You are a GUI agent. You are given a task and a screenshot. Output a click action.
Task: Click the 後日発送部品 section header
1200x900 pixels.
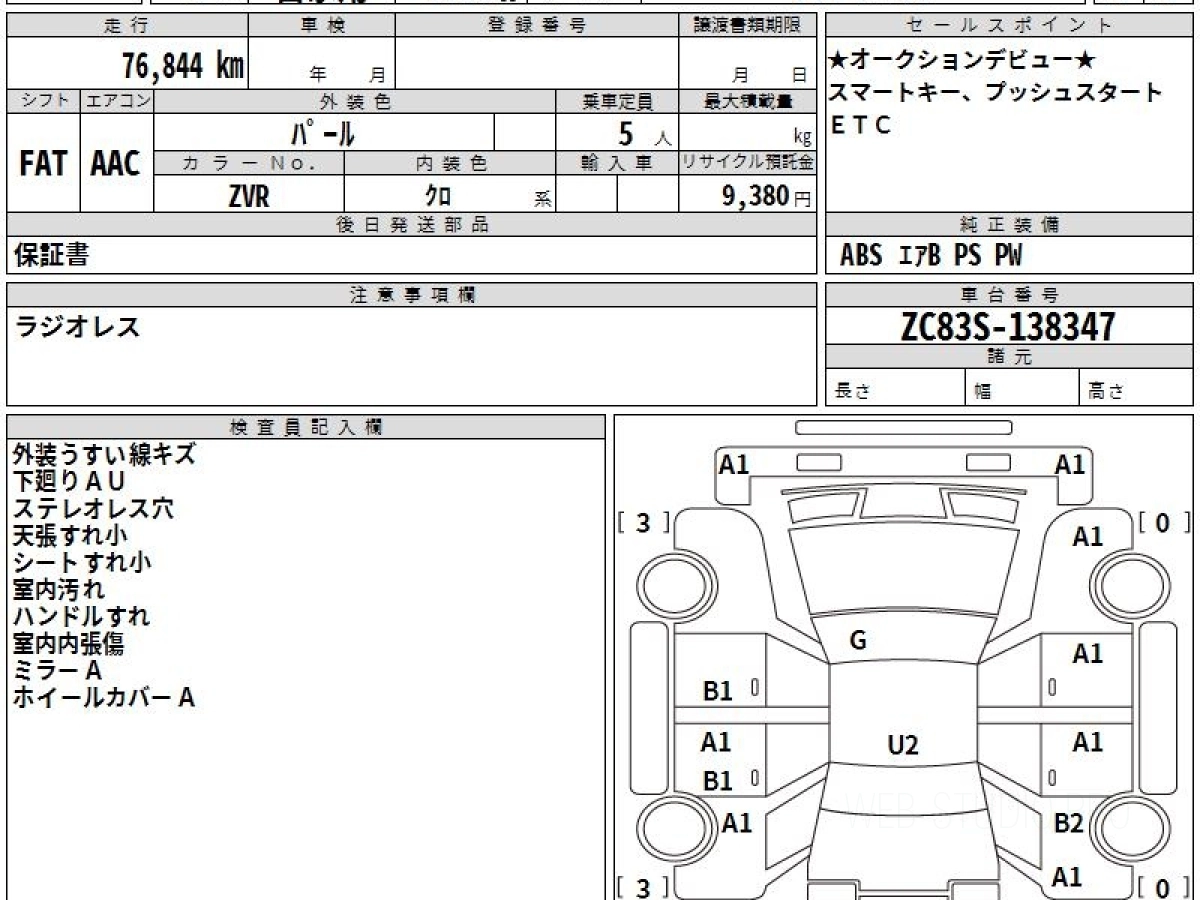point(411,225)
